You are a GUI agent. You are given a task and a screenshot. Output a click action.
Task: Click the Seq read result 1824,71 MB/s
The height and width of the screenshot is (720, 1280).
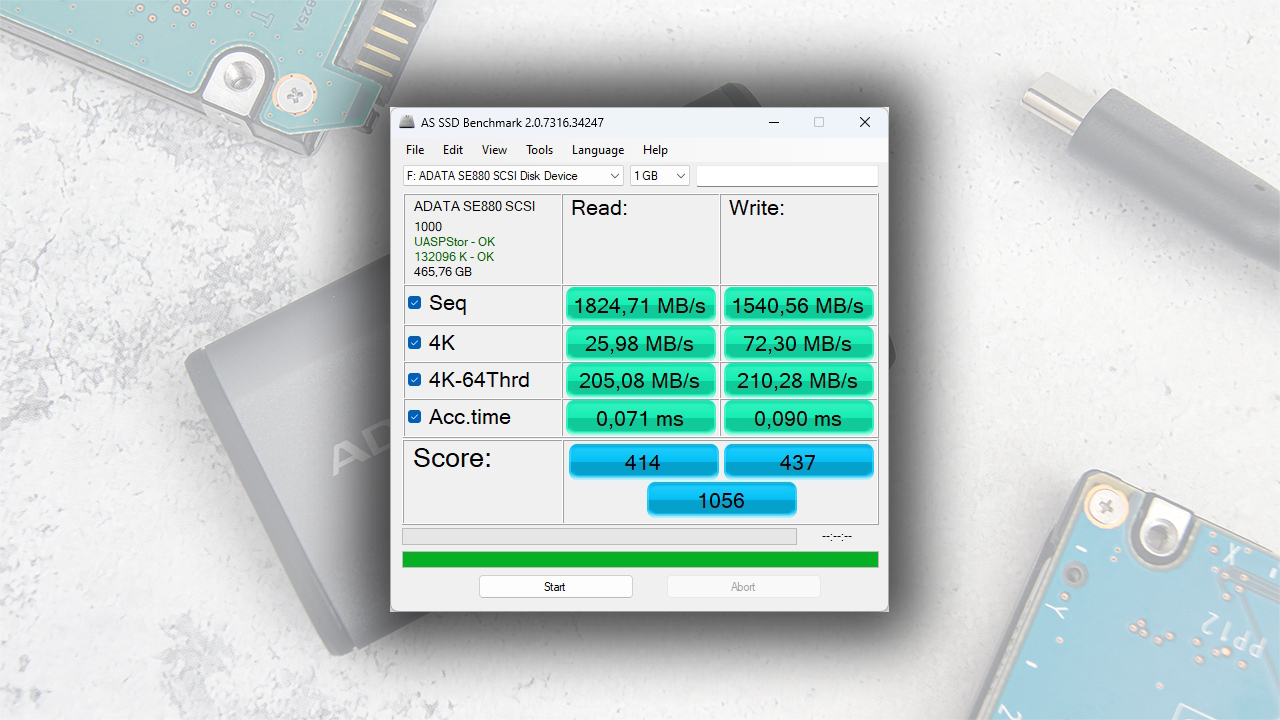(x=640, y=305)
